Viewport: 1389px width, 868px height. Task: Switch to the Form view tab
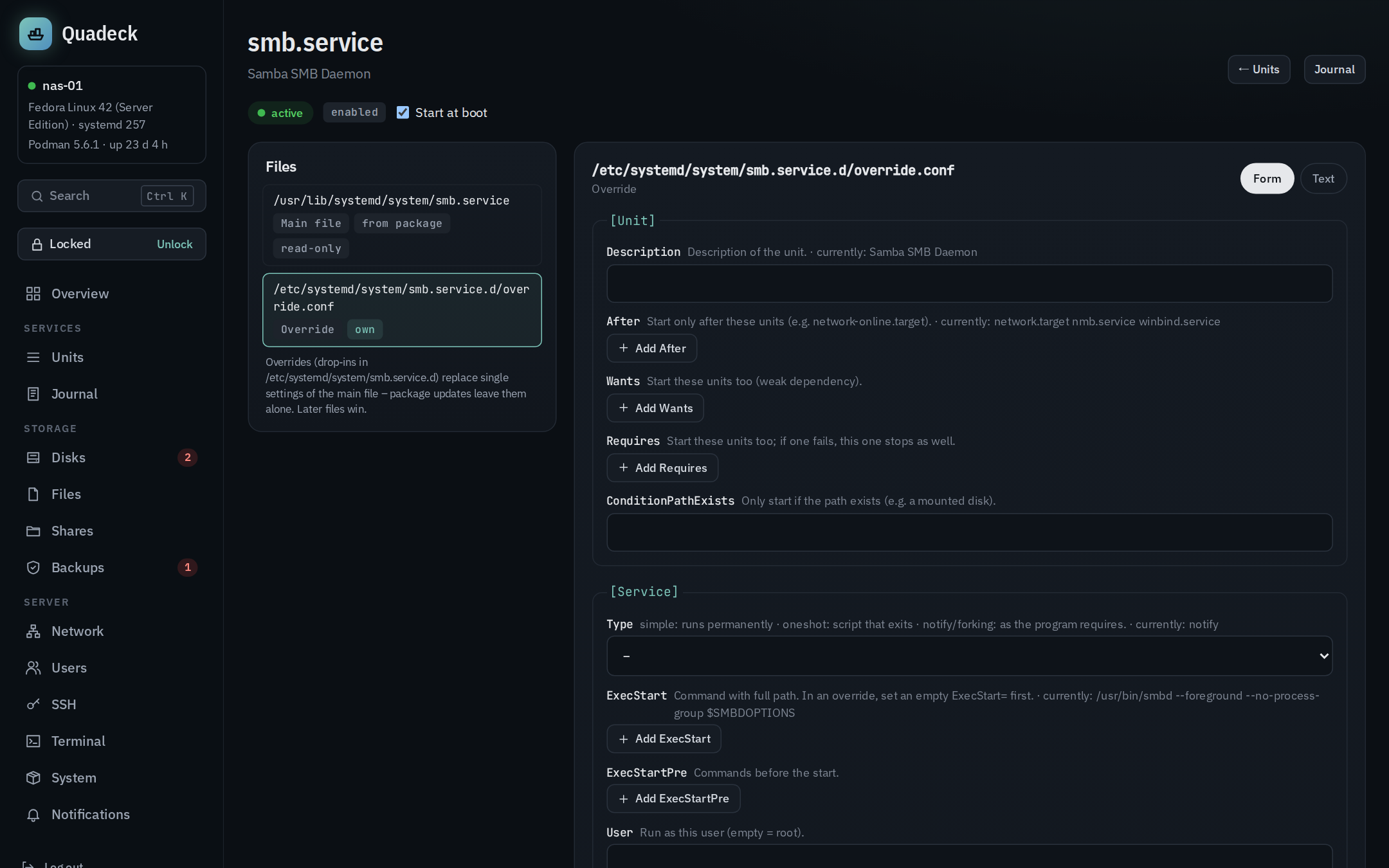tap(1267, 179)
